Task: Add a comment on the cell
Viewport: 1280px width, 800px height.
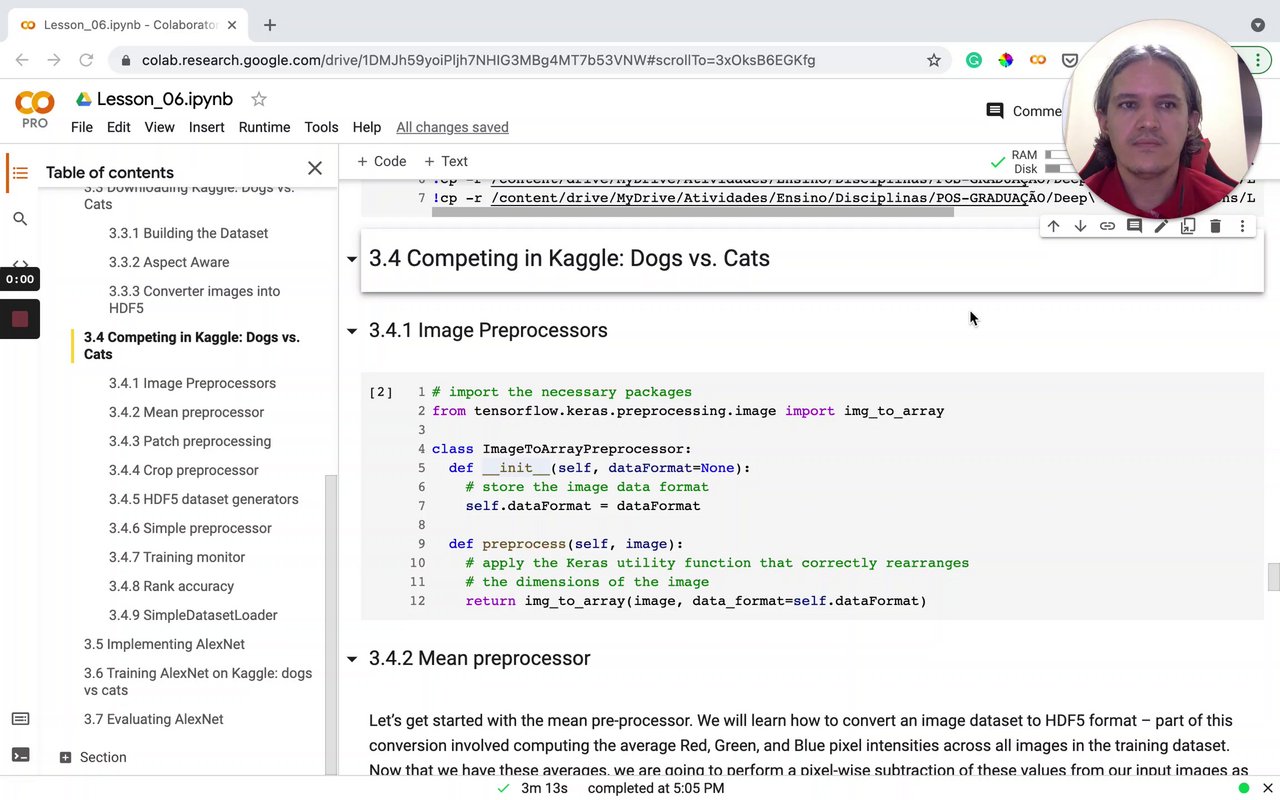Action: click(x=1134, y=227)
